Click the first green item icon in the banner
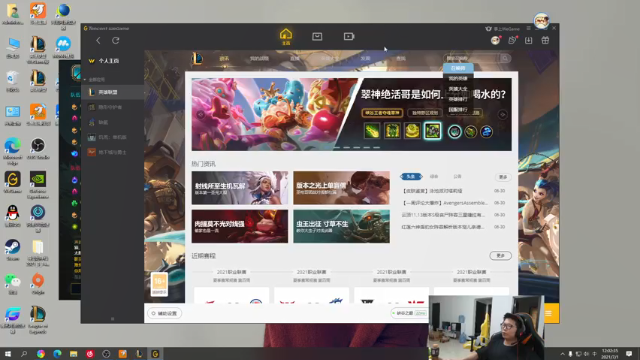Image resolution: width=640 pixels, height=360 pixels. click(x=372, y=131)
